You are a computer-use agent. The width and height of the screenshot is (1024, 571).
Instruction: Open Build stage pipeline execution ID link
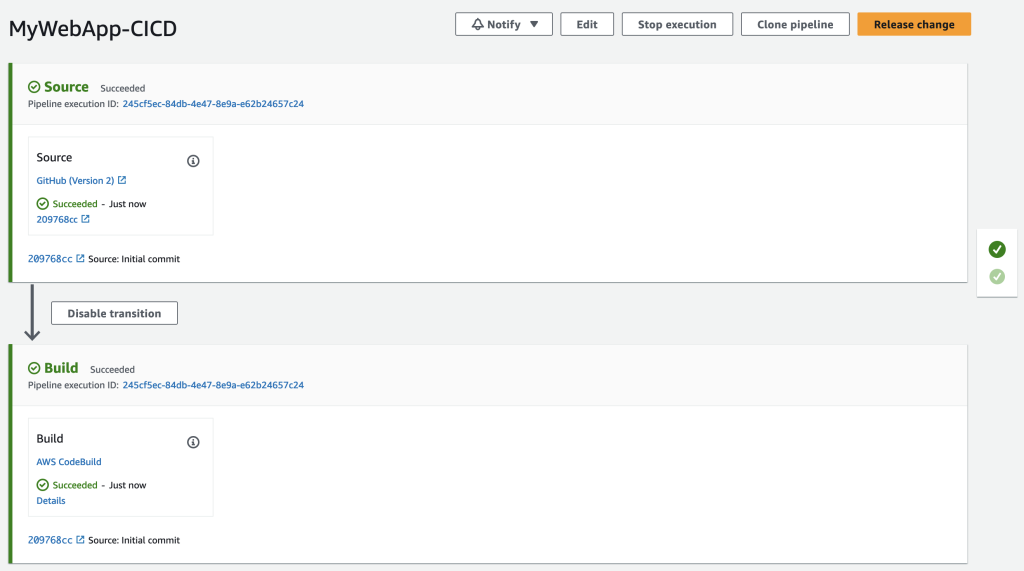(213, 385)
